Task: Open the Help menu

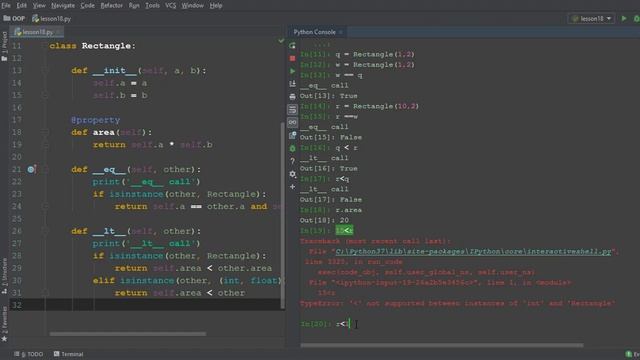Action: point(216,5)
